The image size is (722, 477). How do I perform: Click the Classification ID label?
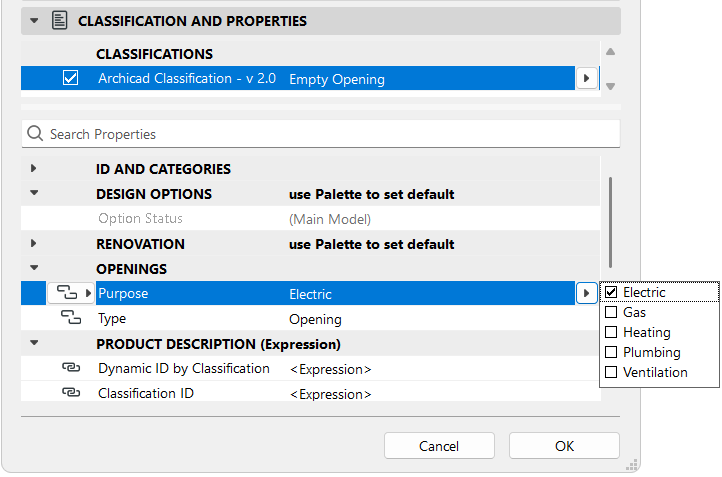pos(146,393)
